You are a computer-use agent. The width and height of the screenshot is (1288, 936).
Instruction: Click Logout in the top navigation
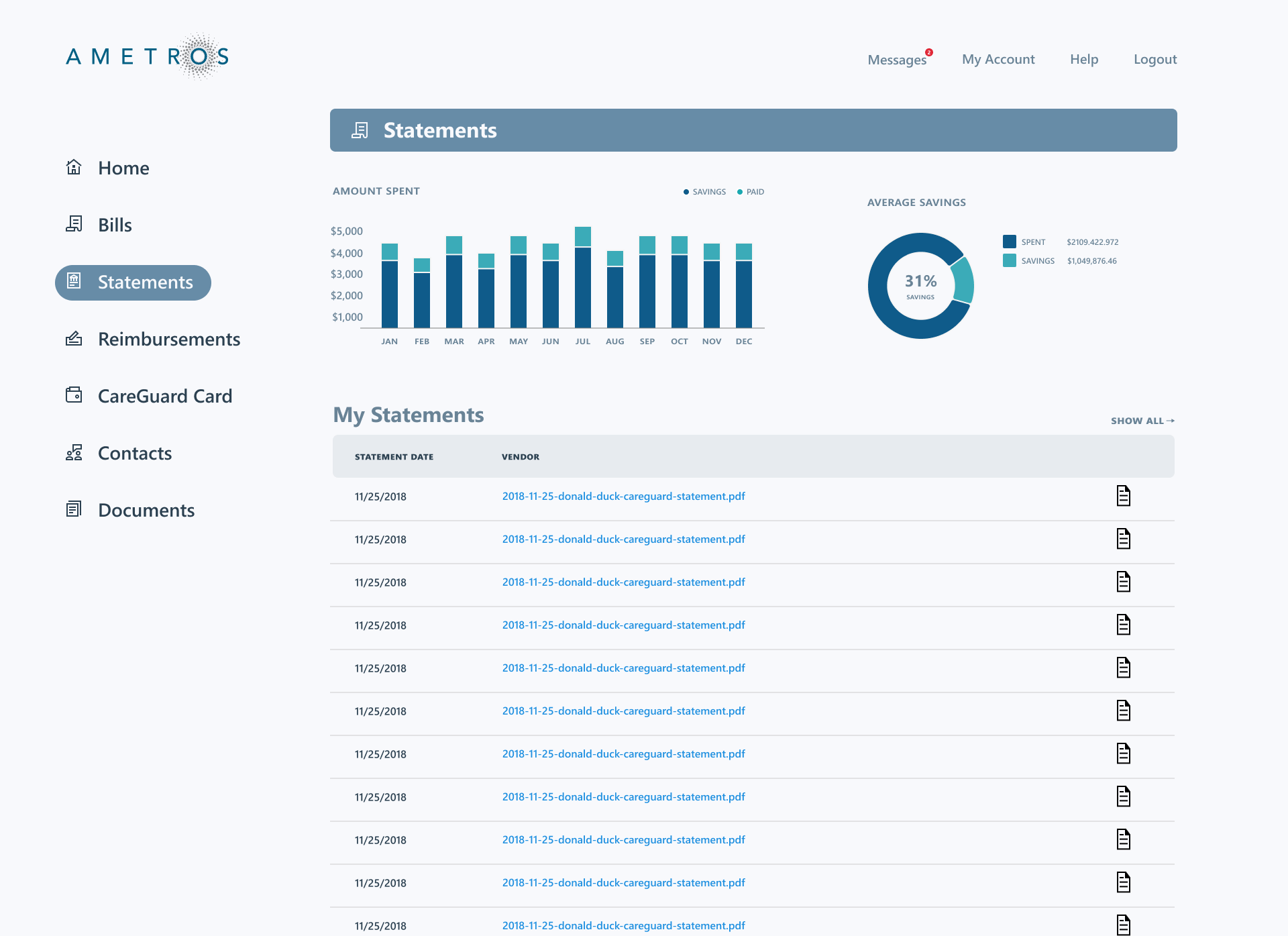coord(1155,59)
